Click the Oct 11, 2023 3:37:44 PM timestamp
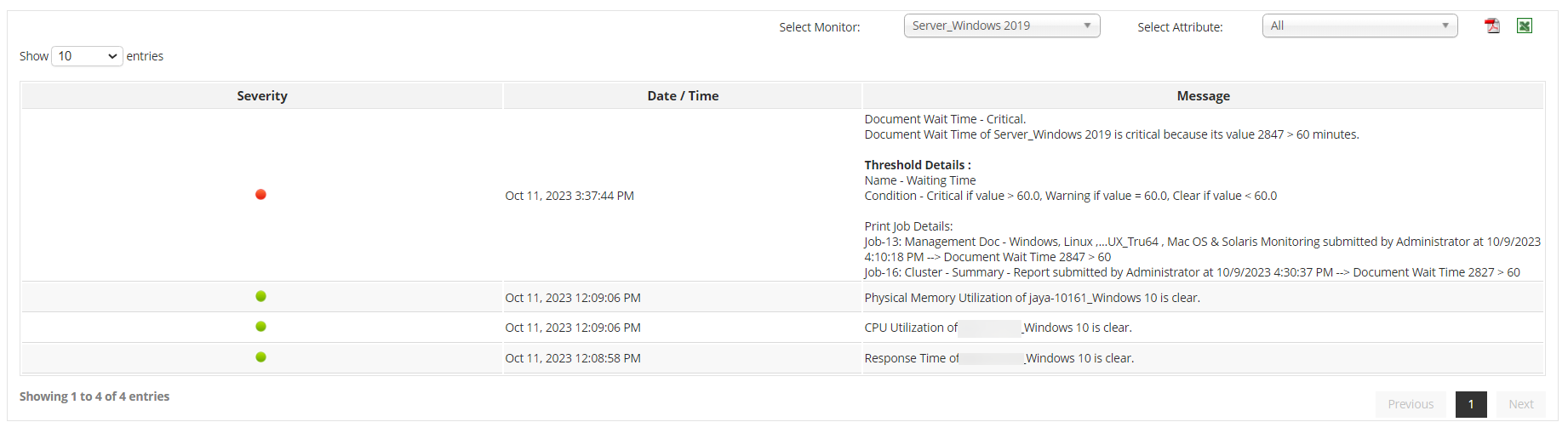 tap(569, 196)
